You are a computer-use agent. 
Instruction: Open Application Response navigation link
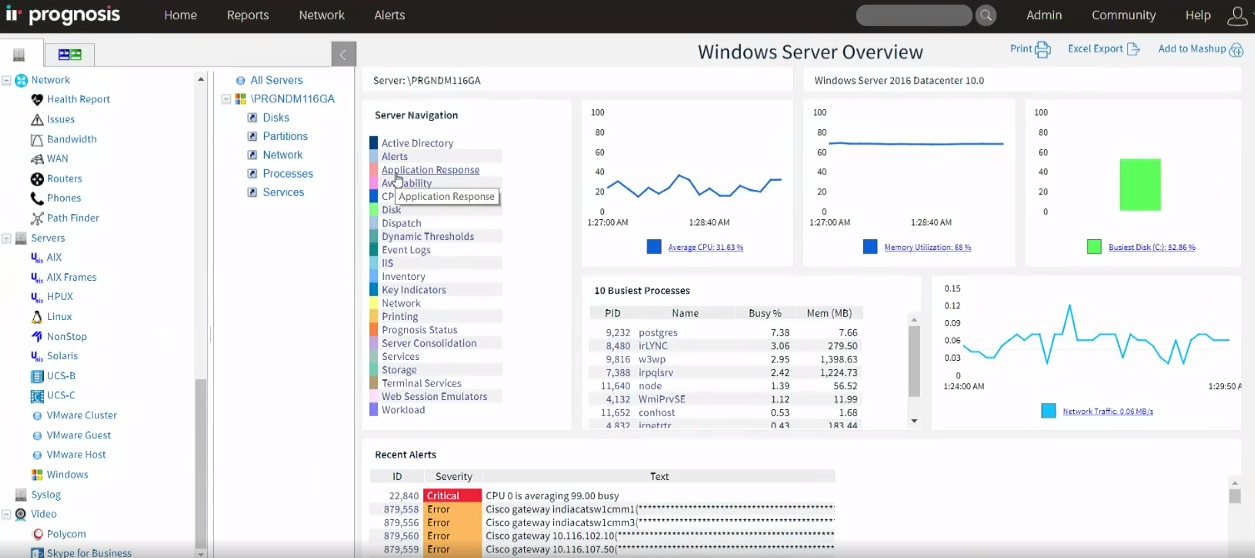point(430,170)
